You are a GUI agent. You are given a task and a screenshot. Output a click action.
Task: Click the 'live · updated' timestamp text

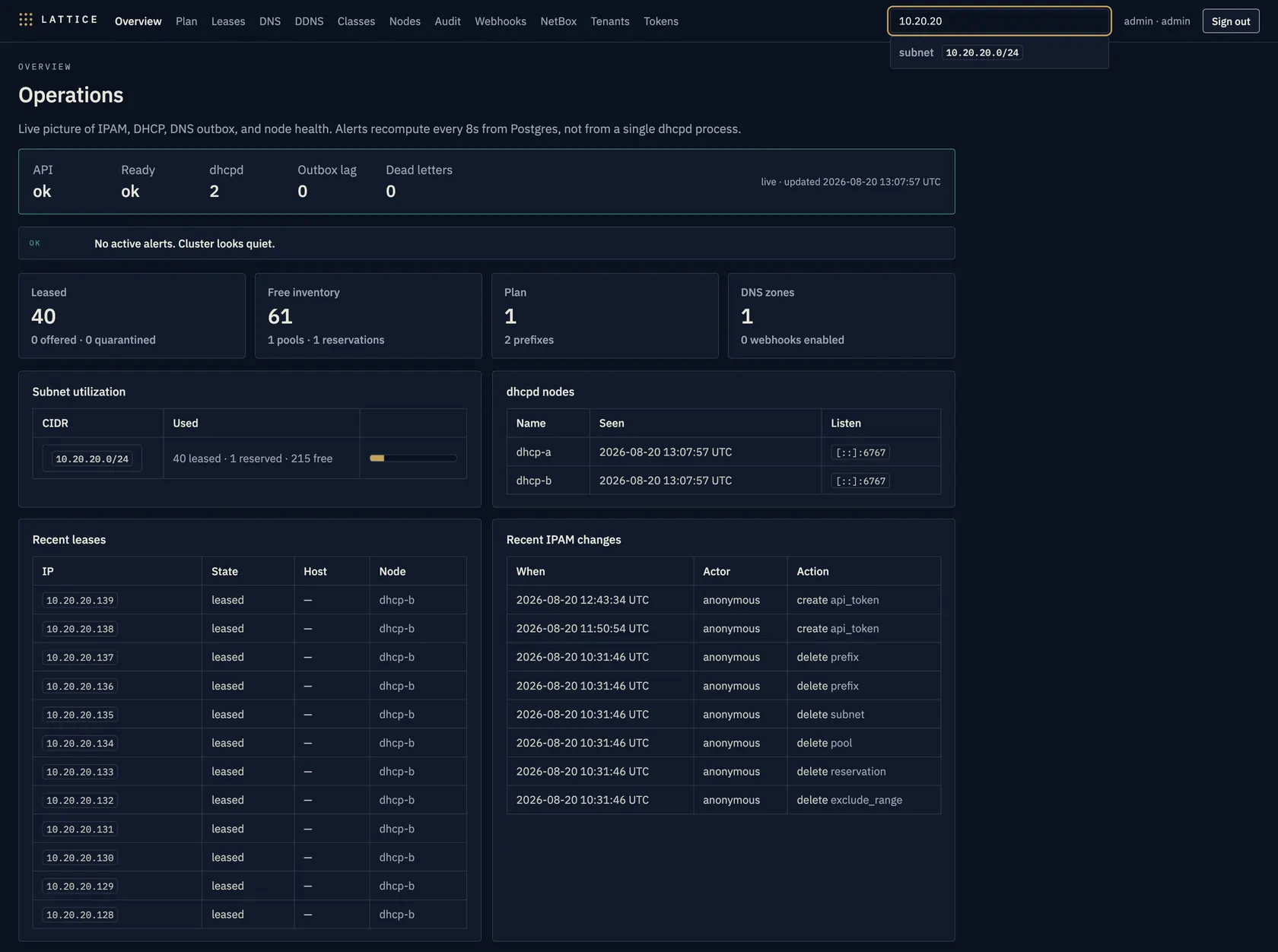[x=850, y=182]
